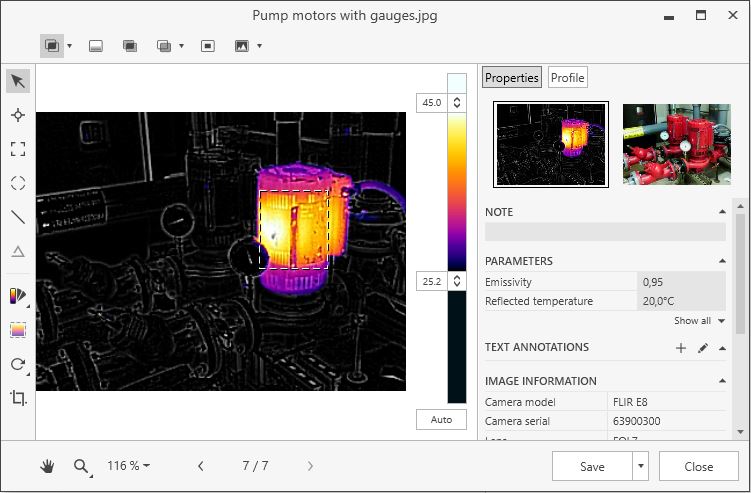The height and width of the screenshot is (493, 751).
Task: Enable the pan hand tool
Action: (x=47, y=466)
